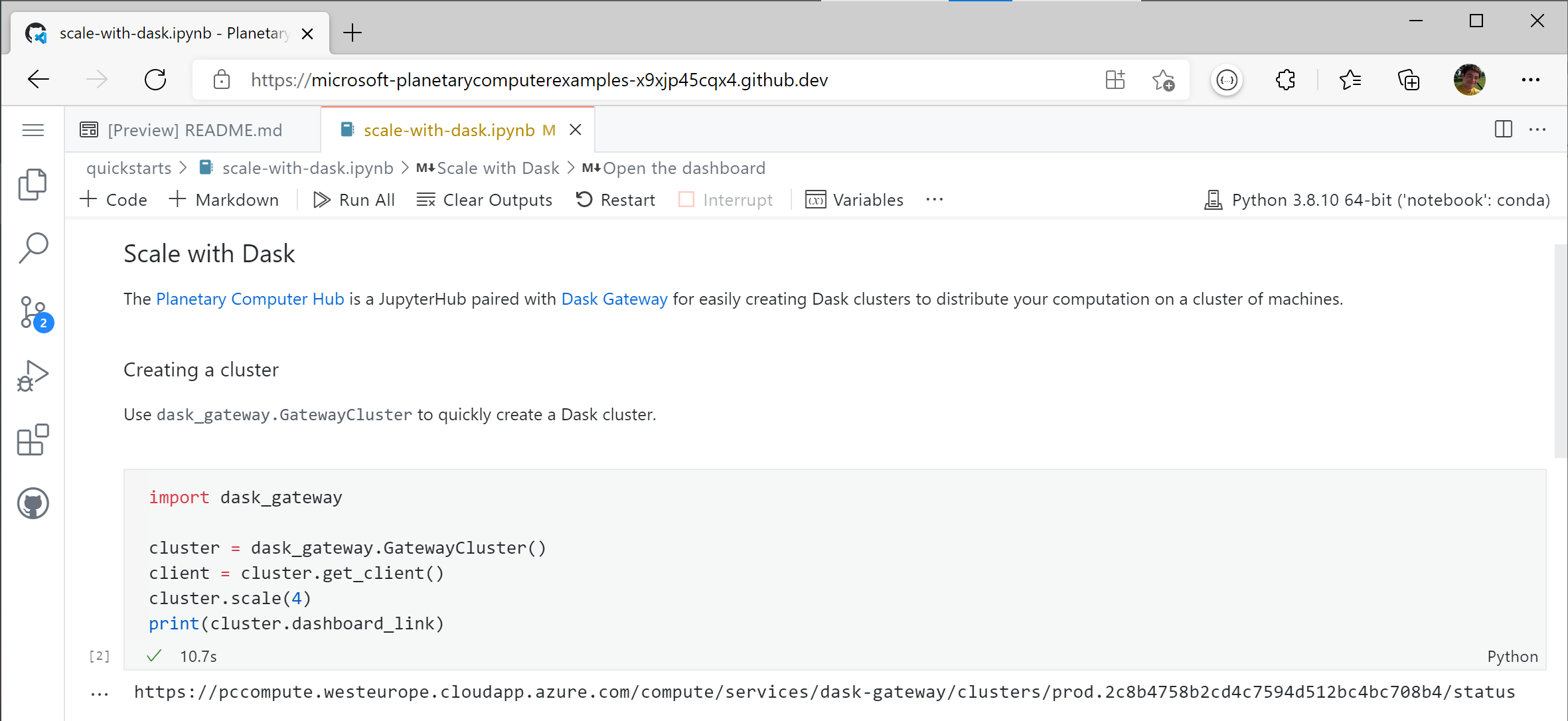
Task: Open Edge Settings and more menu
Action: pyautogui.click(x=1530, y=80)
